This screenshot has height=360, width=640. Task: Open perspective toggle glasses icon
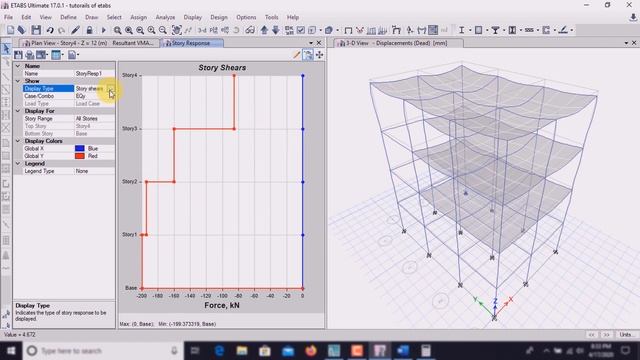tap(250, 30)
